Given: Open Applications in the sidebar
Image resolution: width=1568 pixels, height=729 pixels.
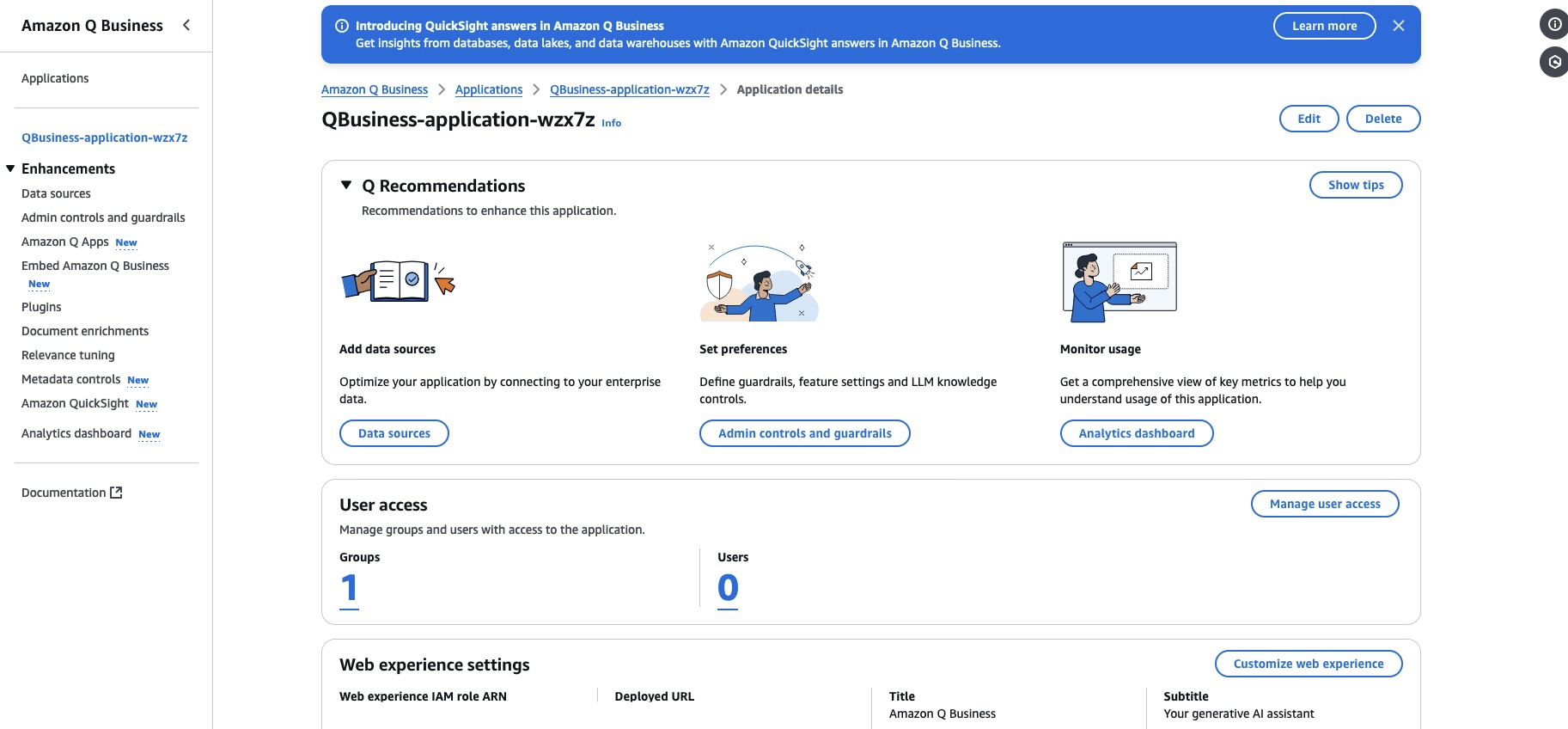Looking at the screenshot, I should click(x=55, y=78).
